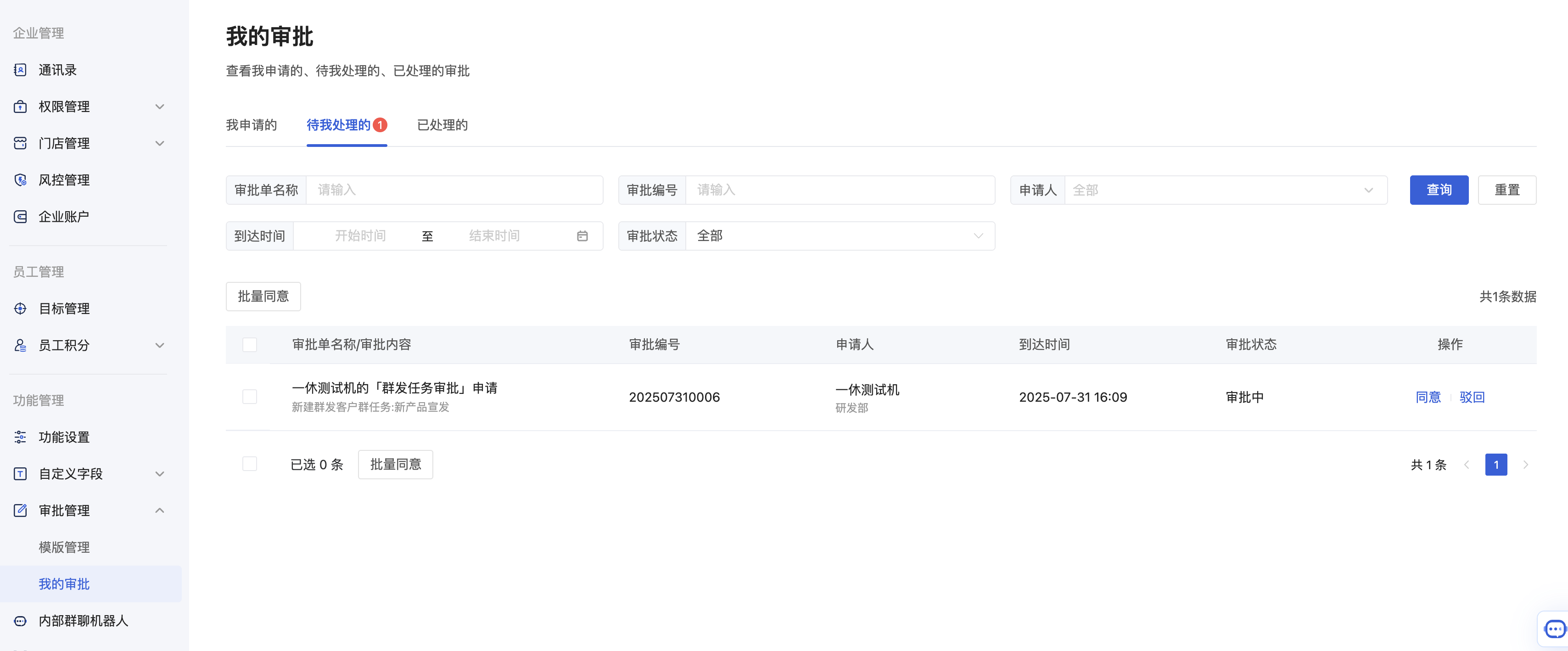This screenshot has height=651, width=1568.
Task: Collapse the 审批管理 menu chevron
Action: [x=159, y=511]
